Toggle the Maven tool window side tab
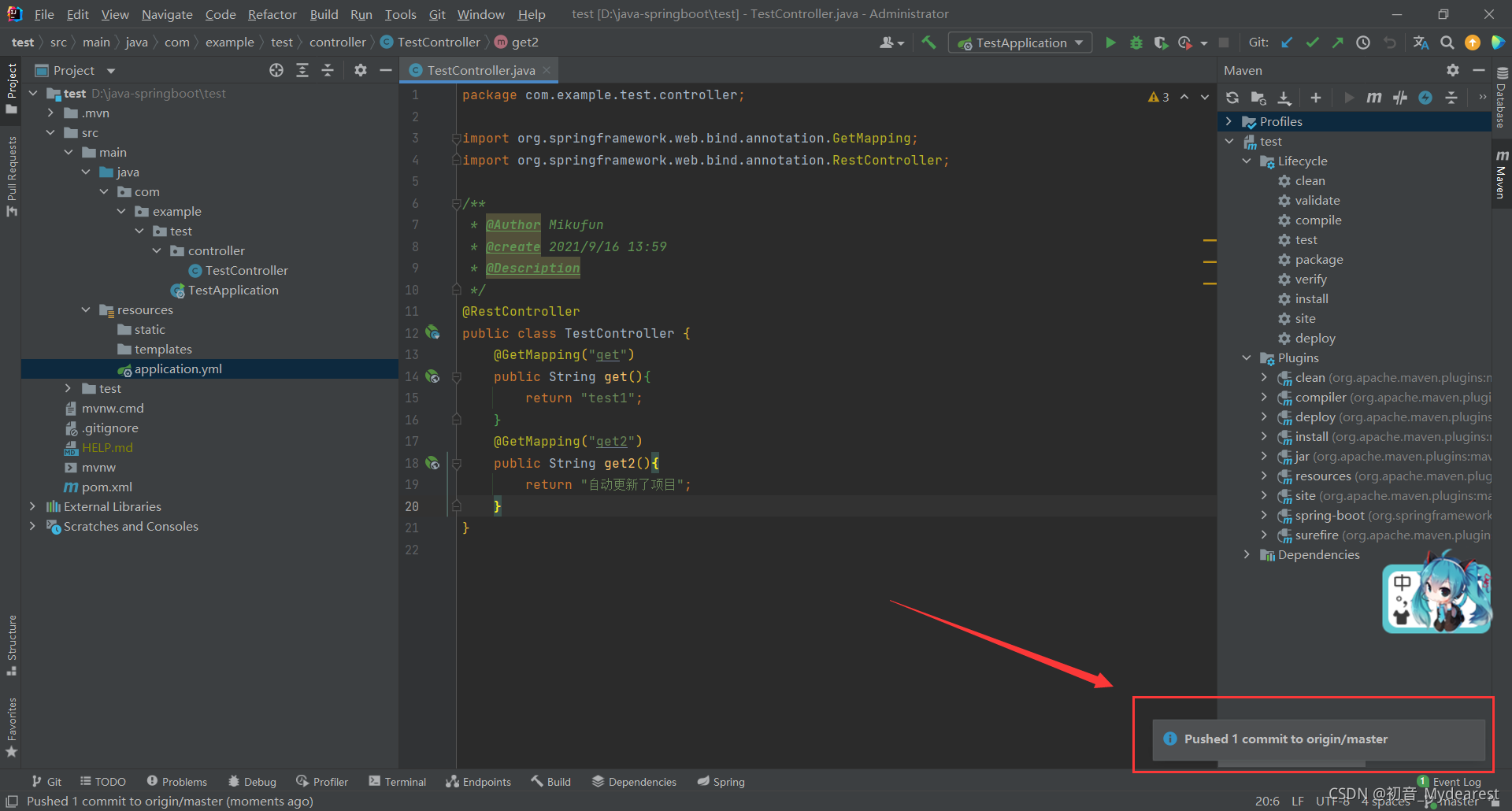Image resolution: width=1512 pixels, height=811 pixels. [1502, 174]
